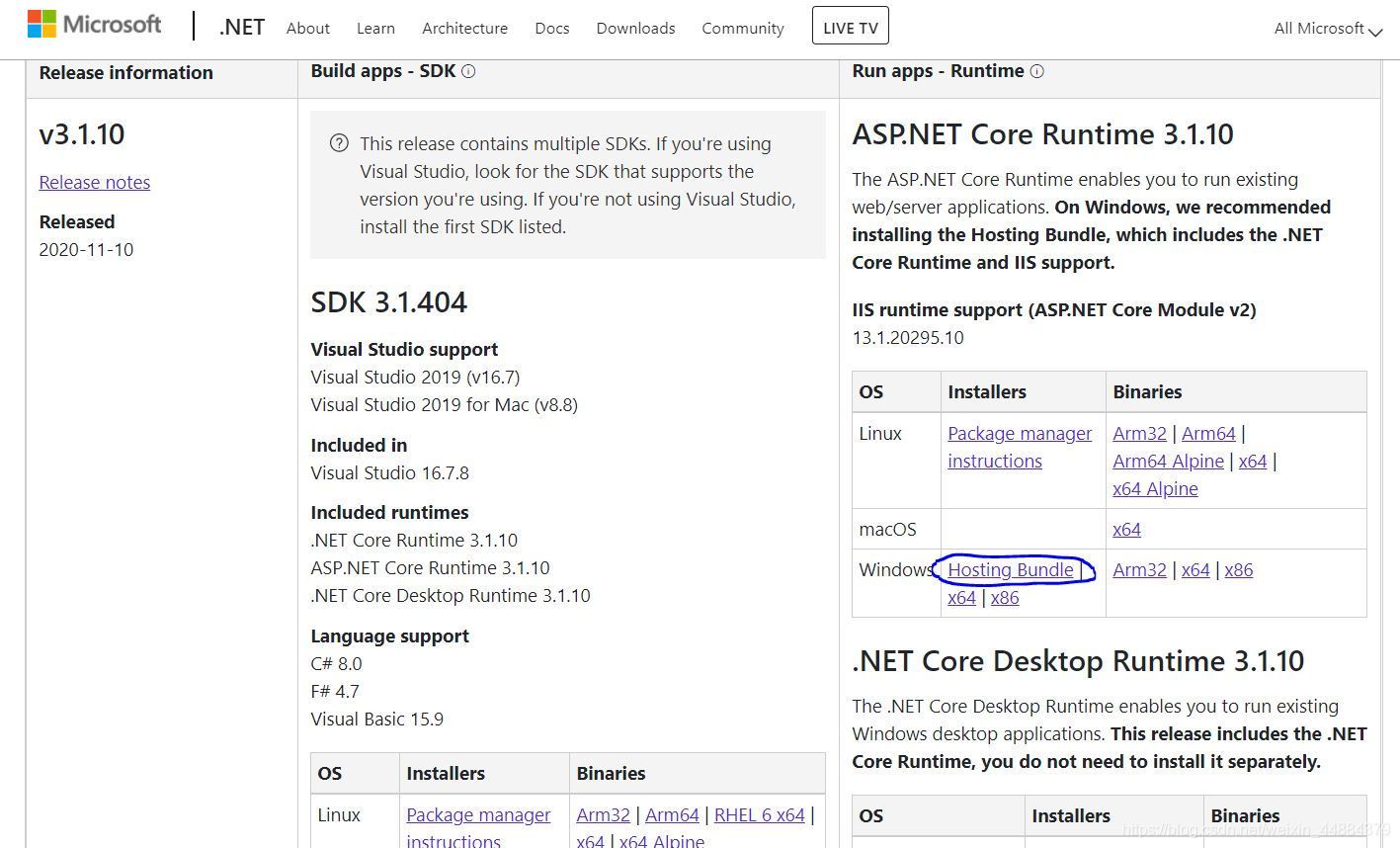Screen dimensions: 1400x848
Task: Click ASP.NET Core Runtime 3.1.10 under Included runtimes
Action: 430,567
